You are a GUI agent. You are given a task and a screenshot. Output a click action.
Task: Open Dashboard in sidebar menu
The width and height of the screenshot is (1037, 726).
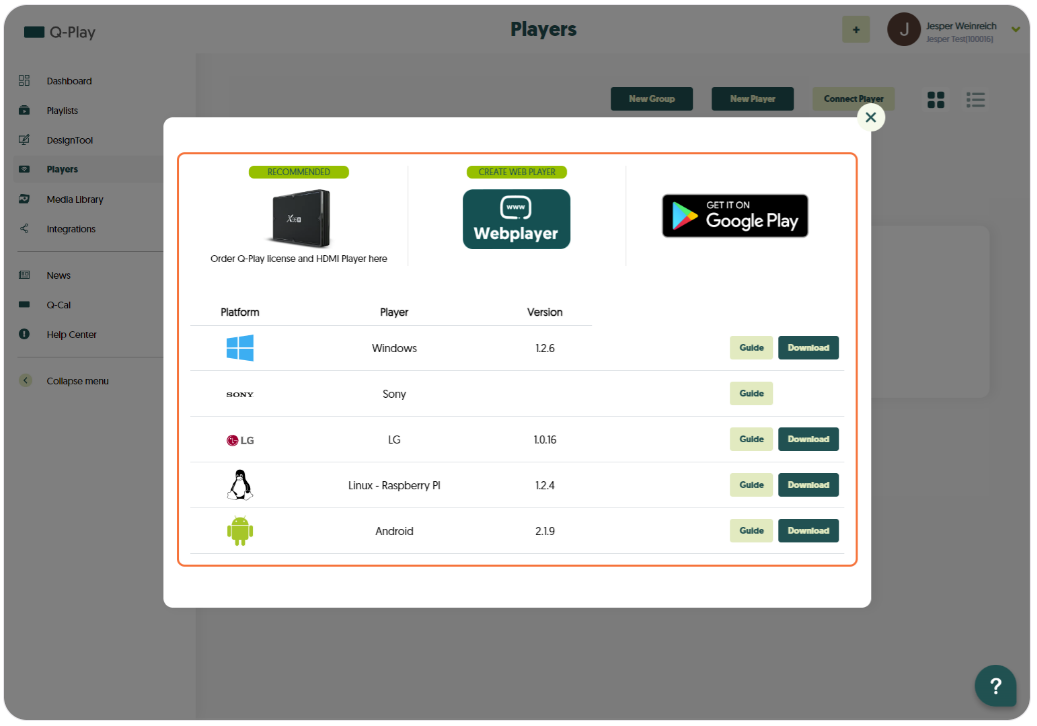(69, 81)
